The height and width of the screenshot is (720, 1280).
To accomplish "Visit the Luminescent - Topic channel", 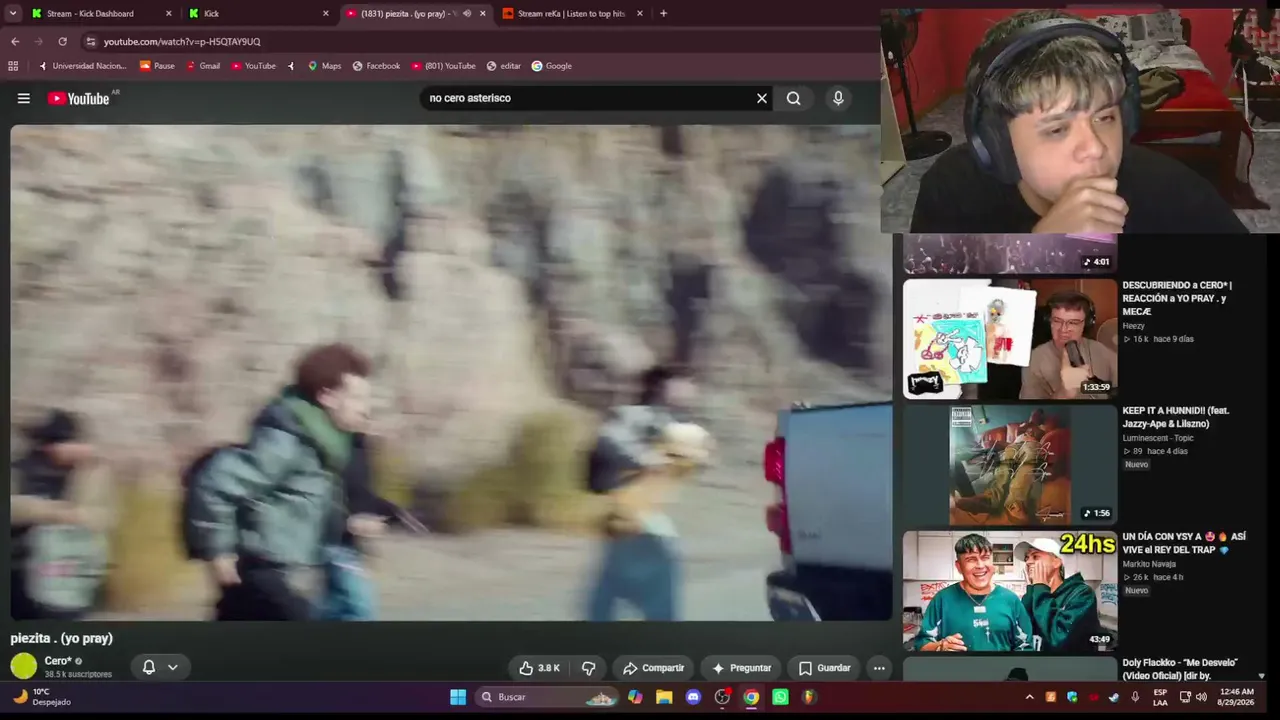I will pos(1156,438).
